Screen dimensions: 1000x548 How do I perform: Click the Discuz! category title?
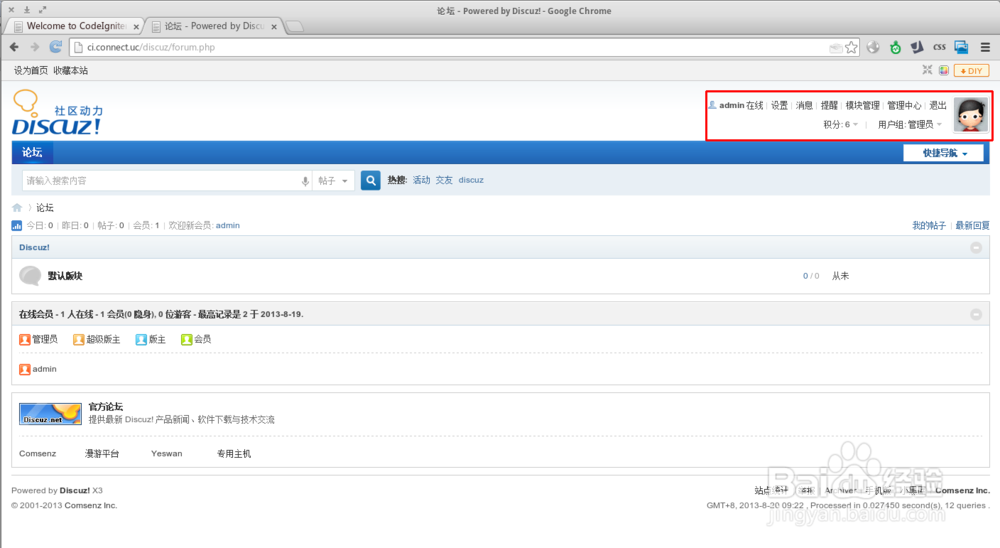pyautogui.click(x=34, y=248)
